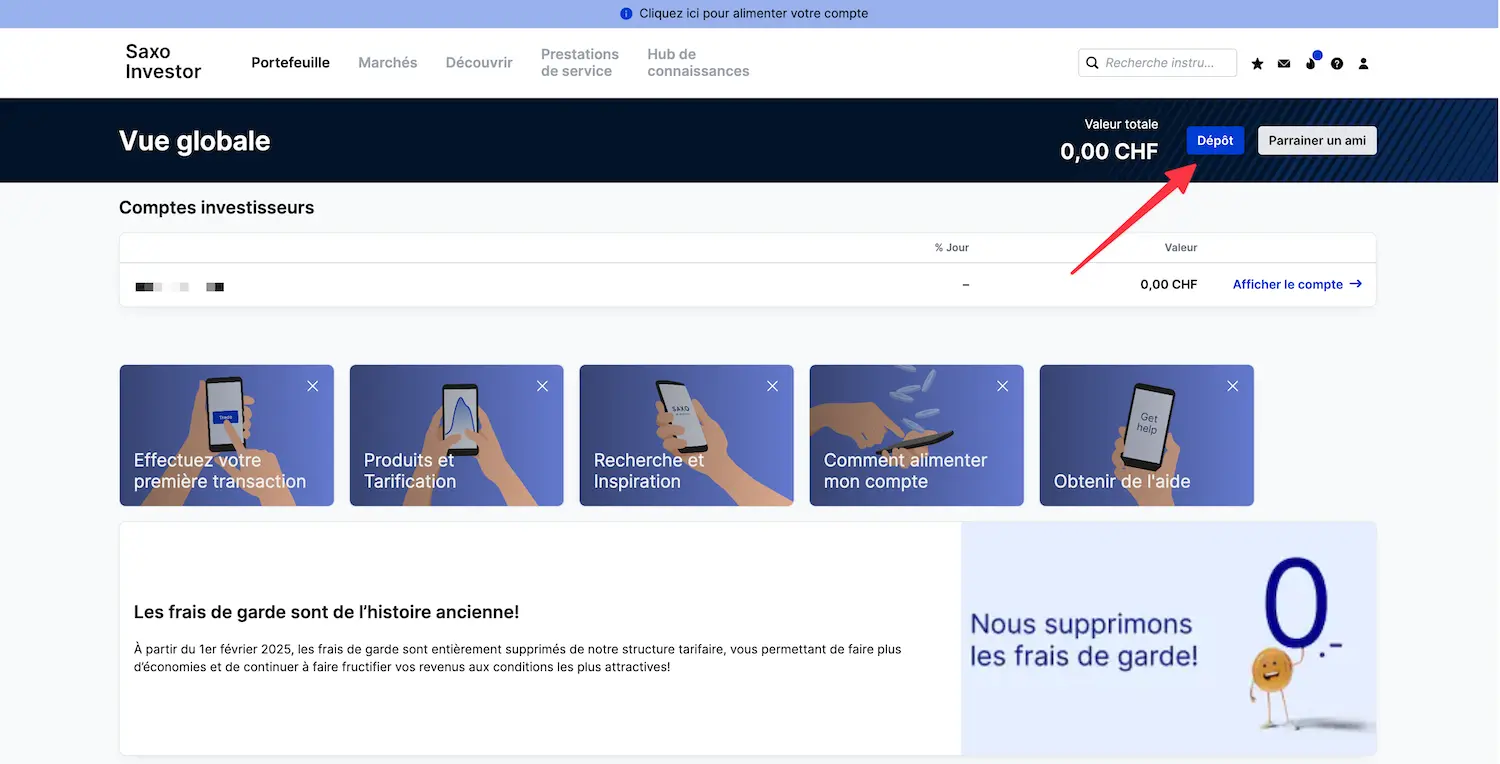Open the inbox envelope icon
Screen dimensions: 1500x764
tap(1284, 63)
